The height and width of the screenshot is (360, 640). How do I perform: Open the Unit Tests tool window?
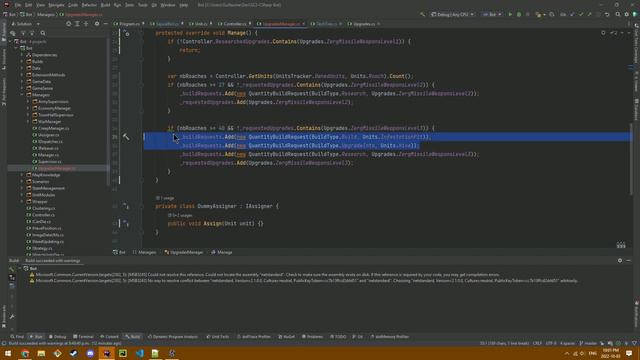point(218,337)
